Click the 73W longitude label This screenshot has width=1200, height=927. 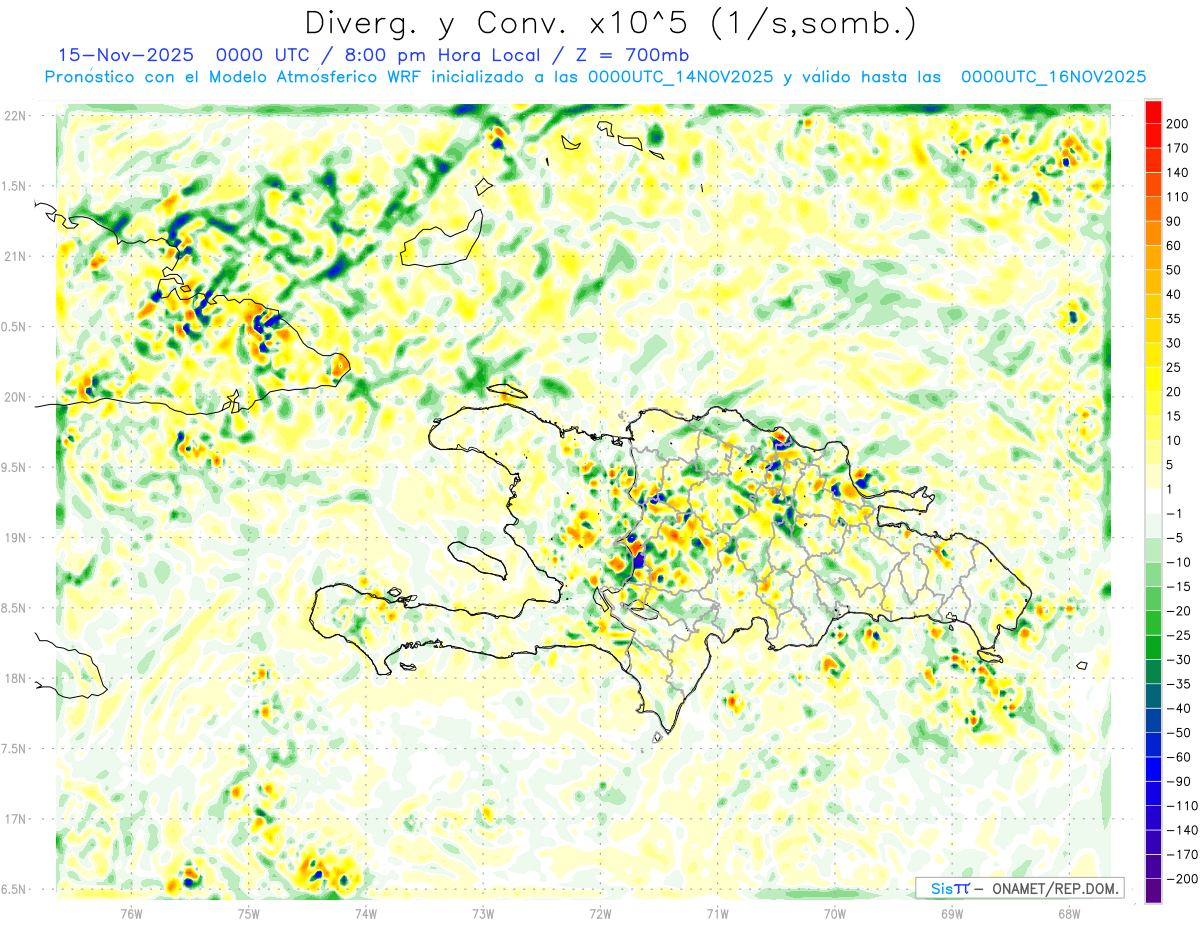(x=483, y=914)
